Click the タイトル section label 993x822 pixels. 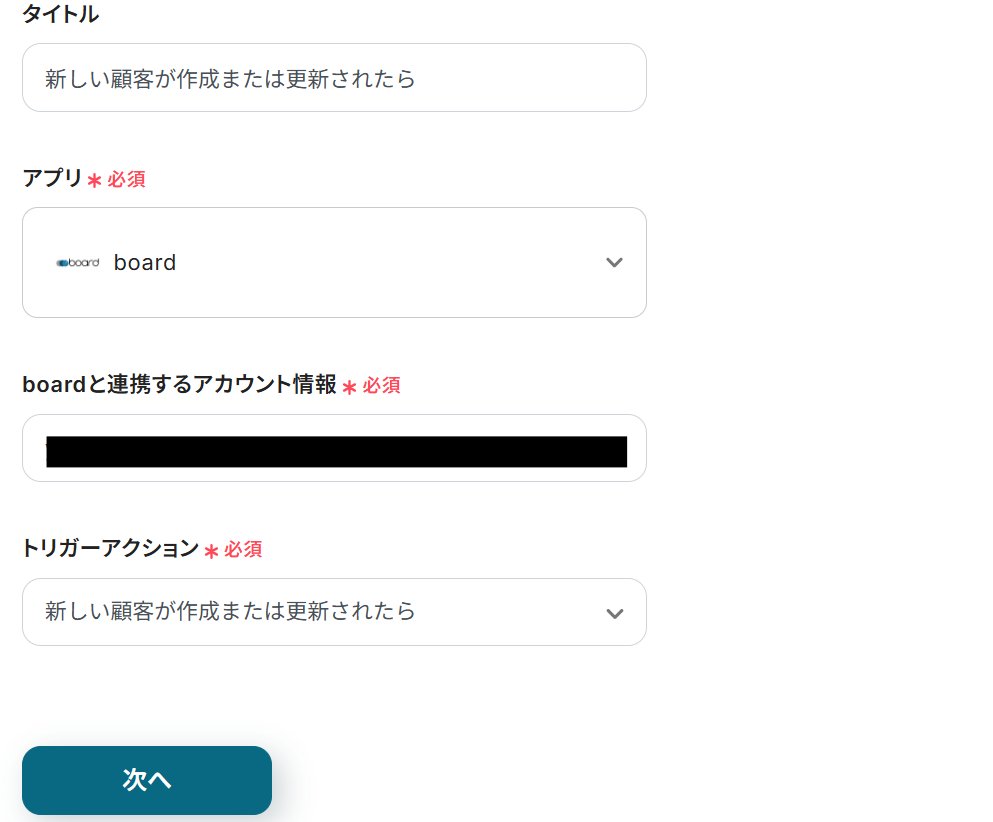60,14
